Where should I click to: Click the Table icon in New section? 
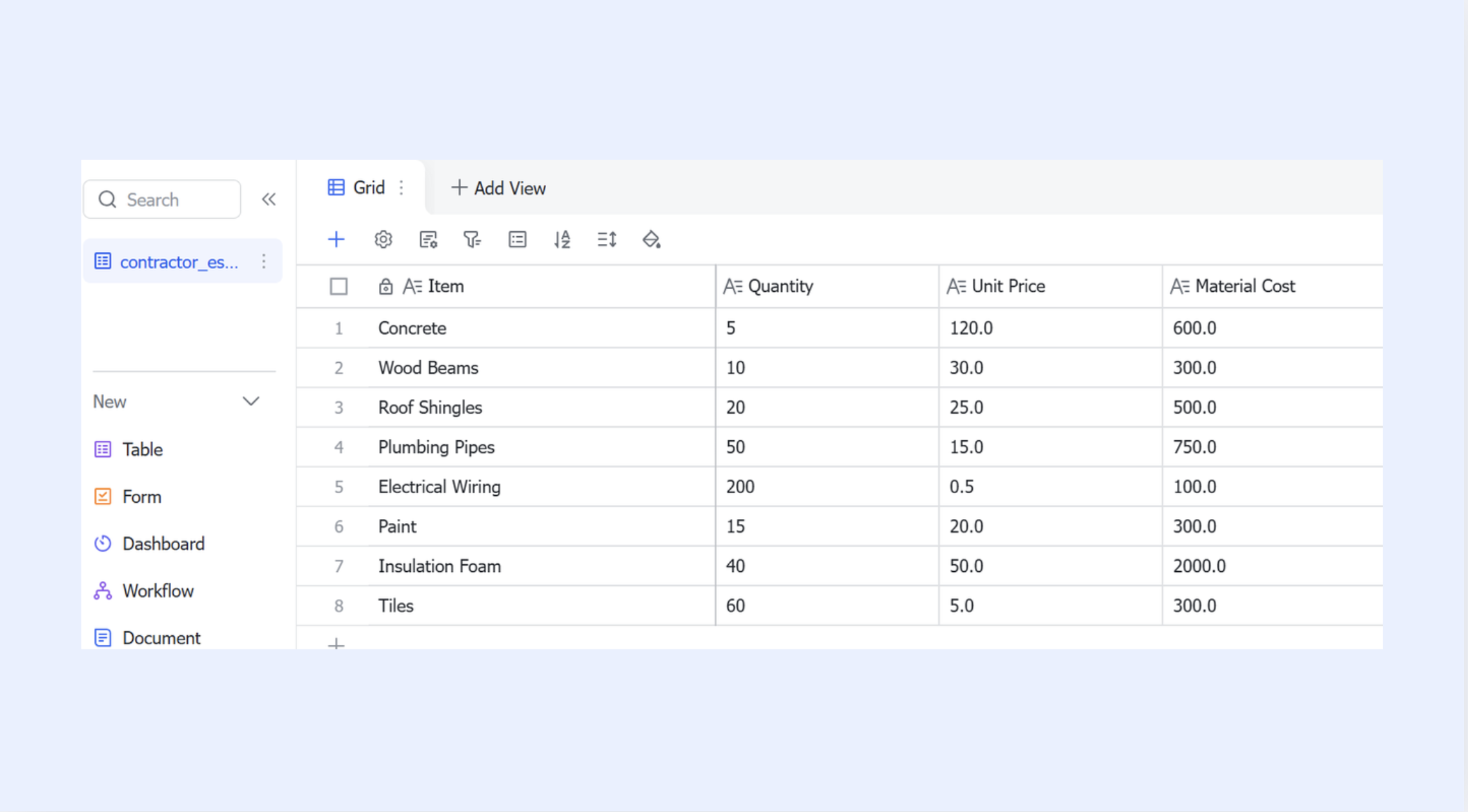[x=103, y=449]
